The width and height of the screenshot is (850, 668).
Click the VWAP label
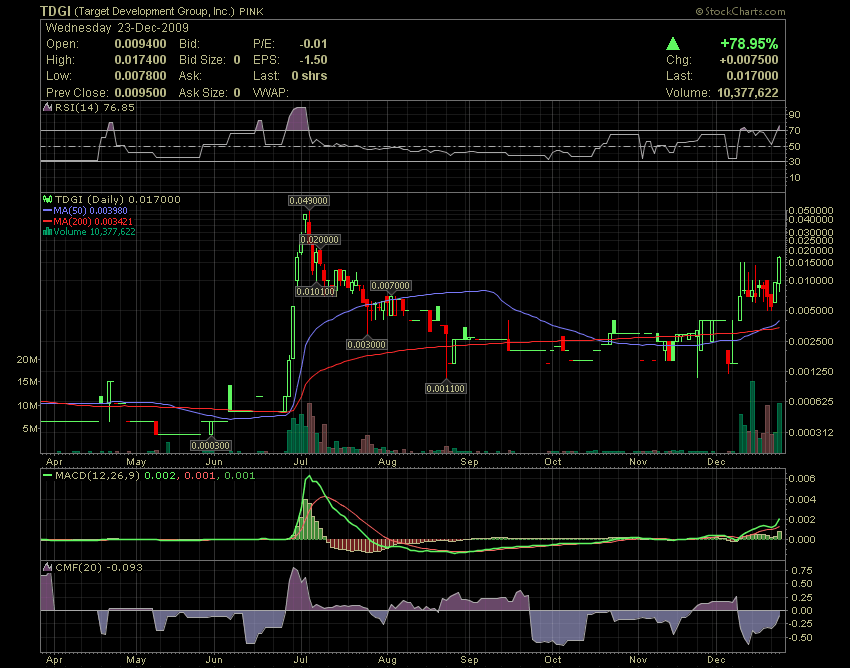[271, 92]
